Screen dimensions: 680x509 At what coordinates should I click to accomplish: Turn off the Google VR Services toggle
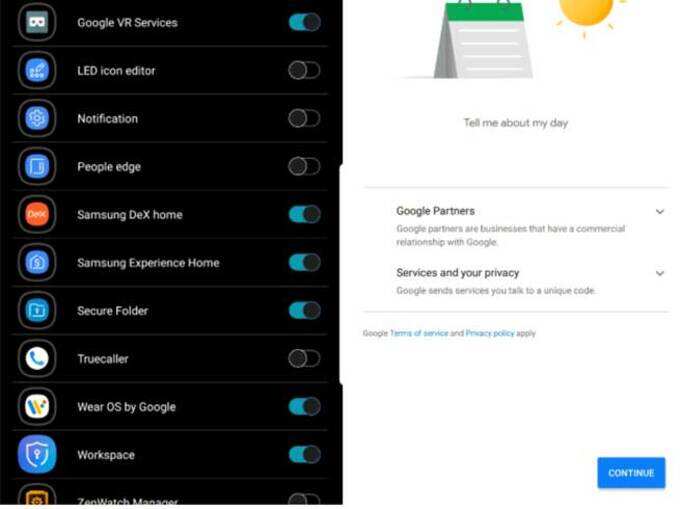304,22
